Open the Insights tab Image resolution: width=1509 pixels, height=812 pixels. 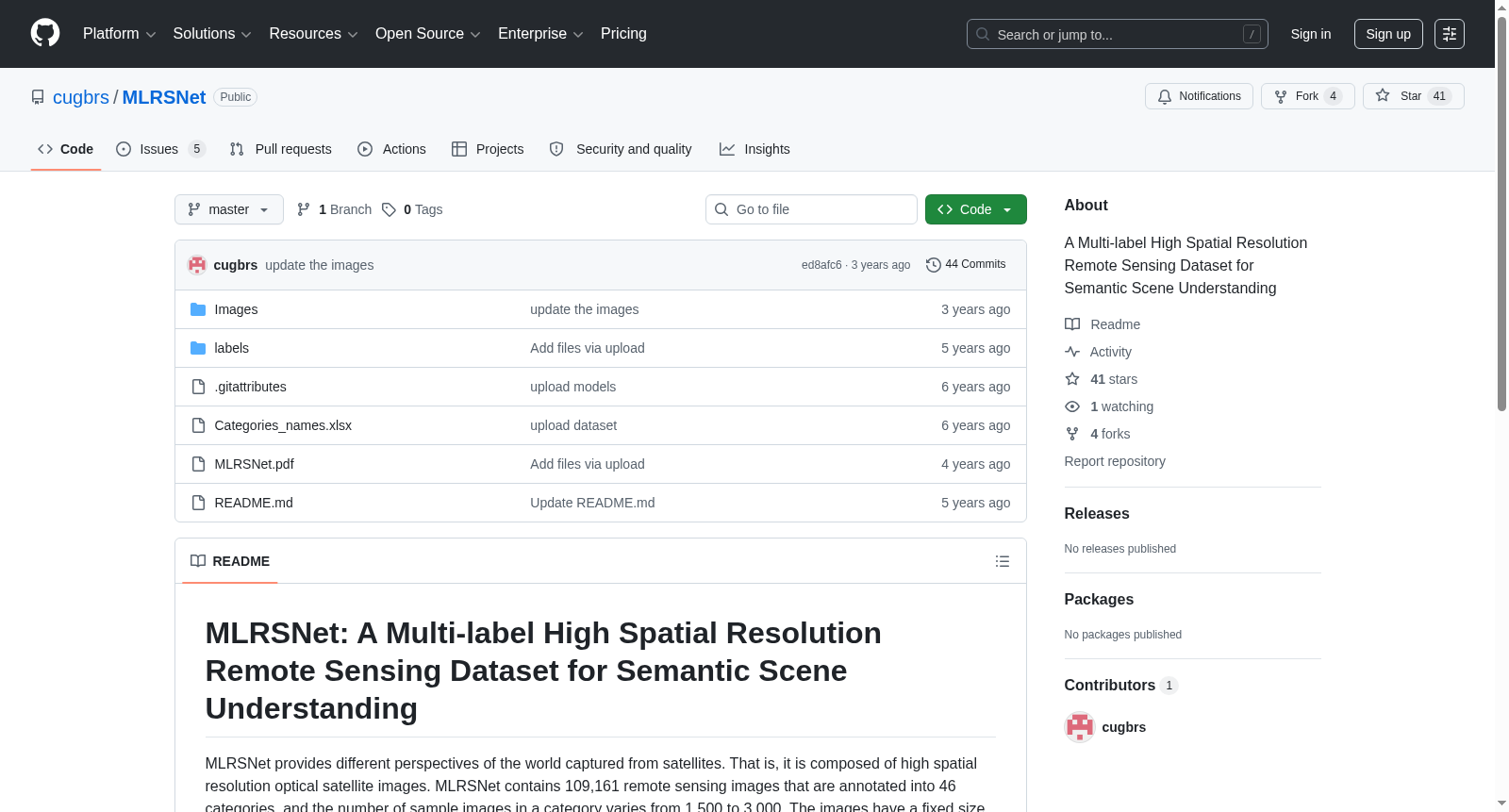pos(754,149)
